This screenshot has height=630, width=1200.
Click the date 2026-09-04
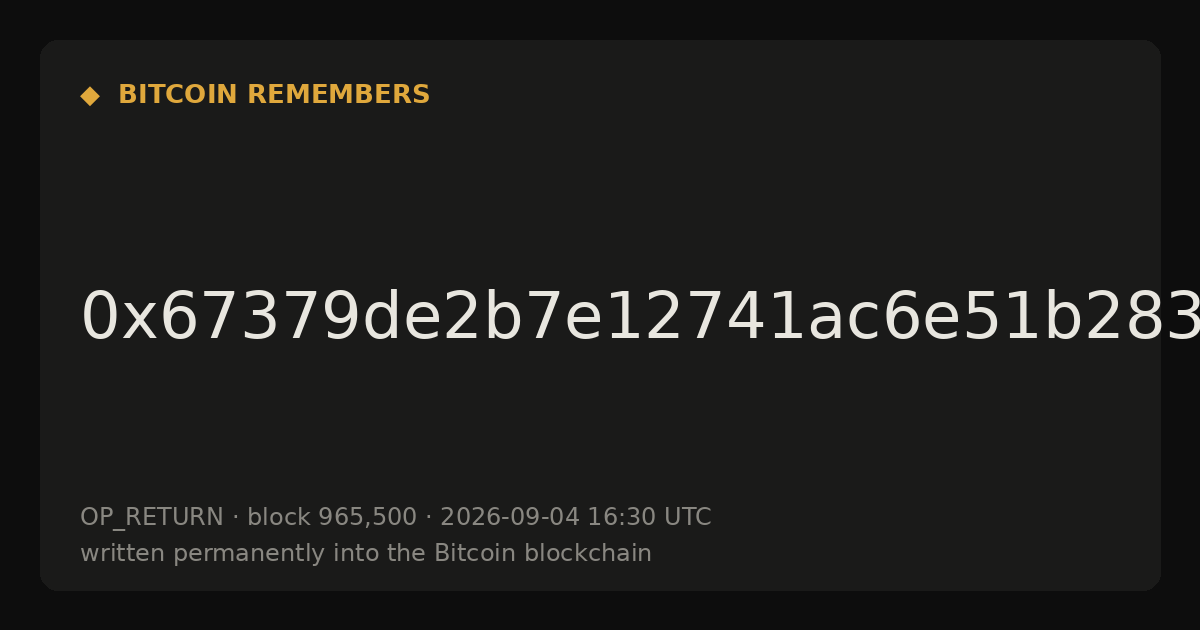[x=510, y=518]
